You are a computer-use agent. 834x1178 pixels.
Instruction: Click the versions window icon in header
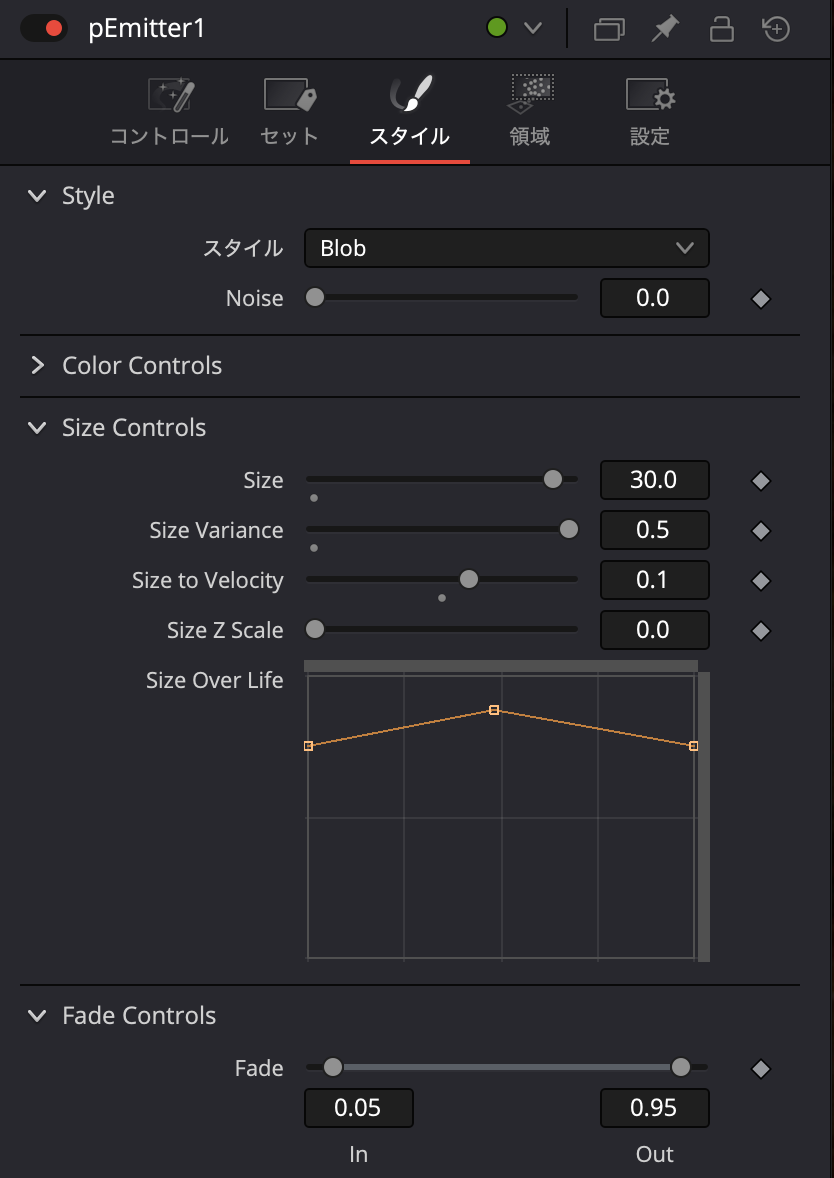pos(608,29)
